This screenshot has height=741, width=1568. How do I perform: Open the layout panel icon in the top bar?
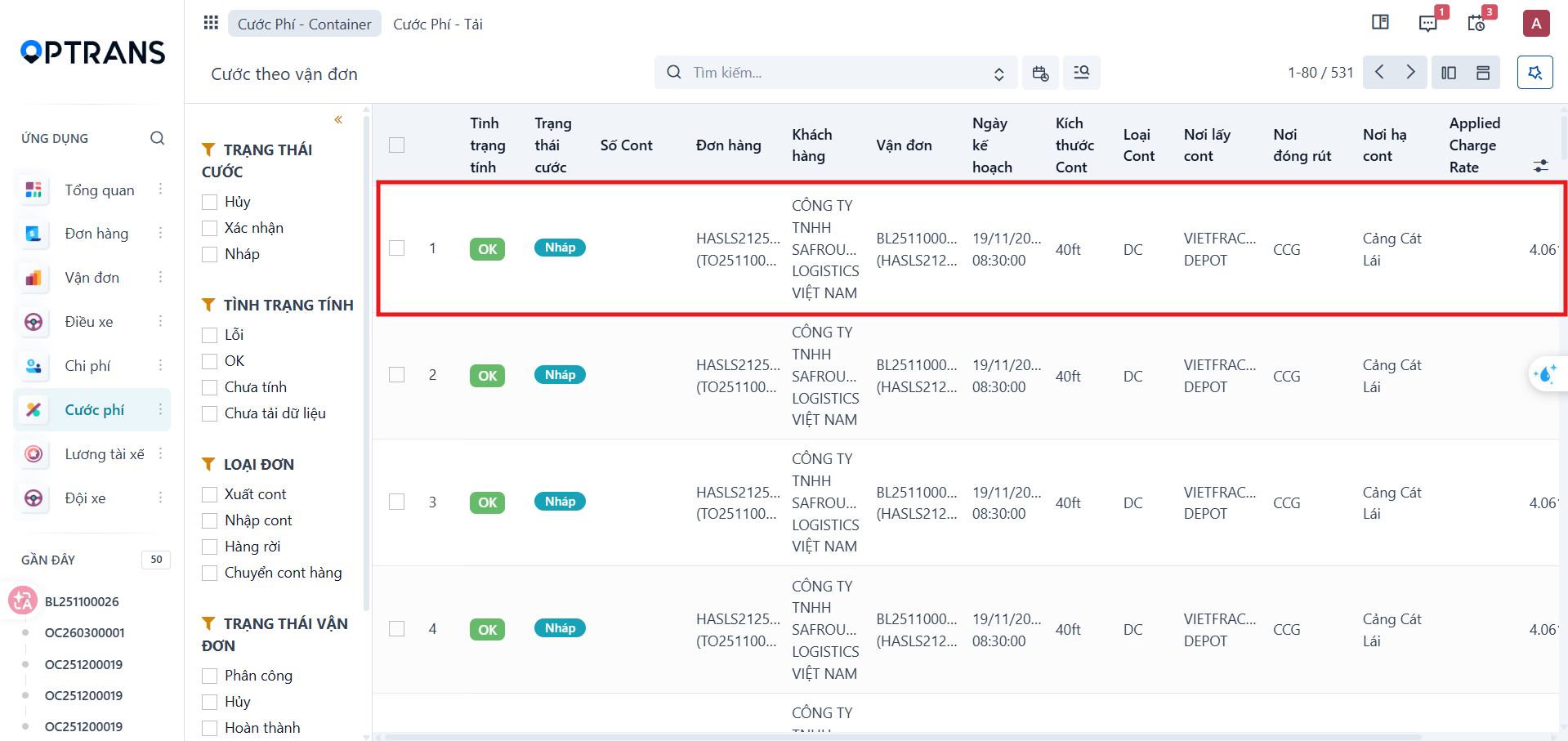(1380, 22)
